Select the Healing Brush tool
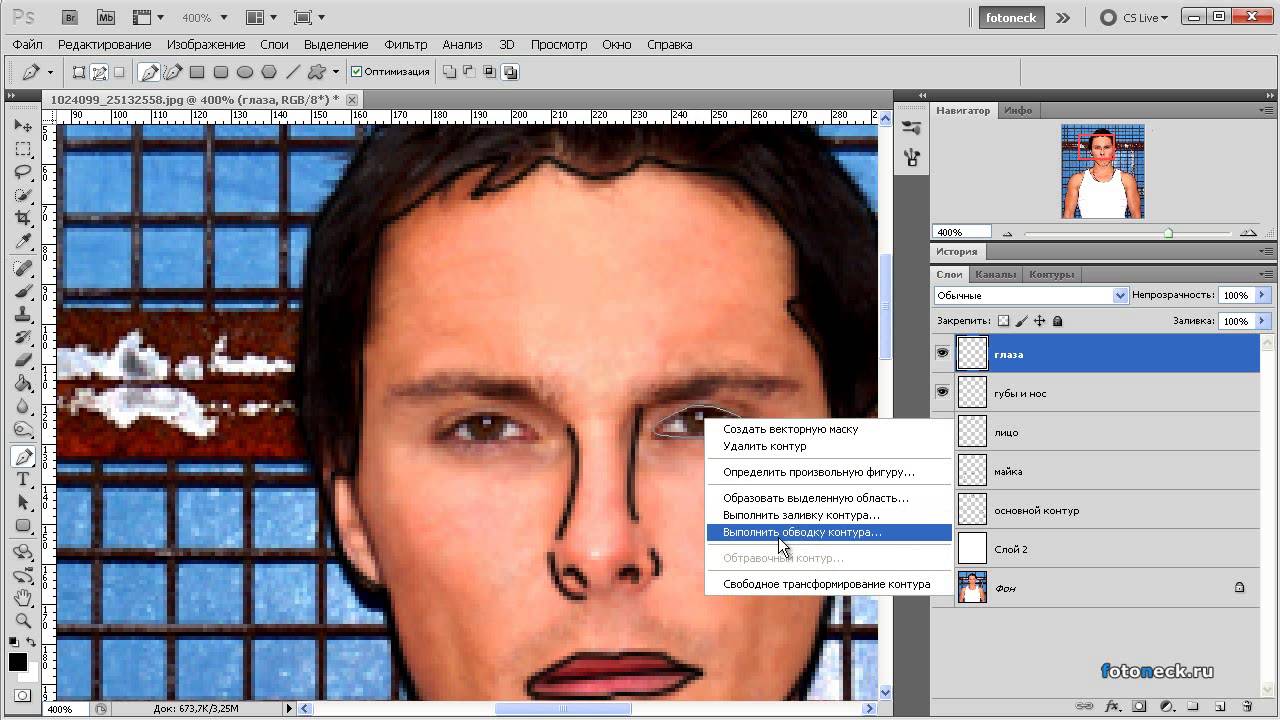Image resolution: width=1280 pixels, height=720 pixels. pyautogui.click(x=22, y=269)
